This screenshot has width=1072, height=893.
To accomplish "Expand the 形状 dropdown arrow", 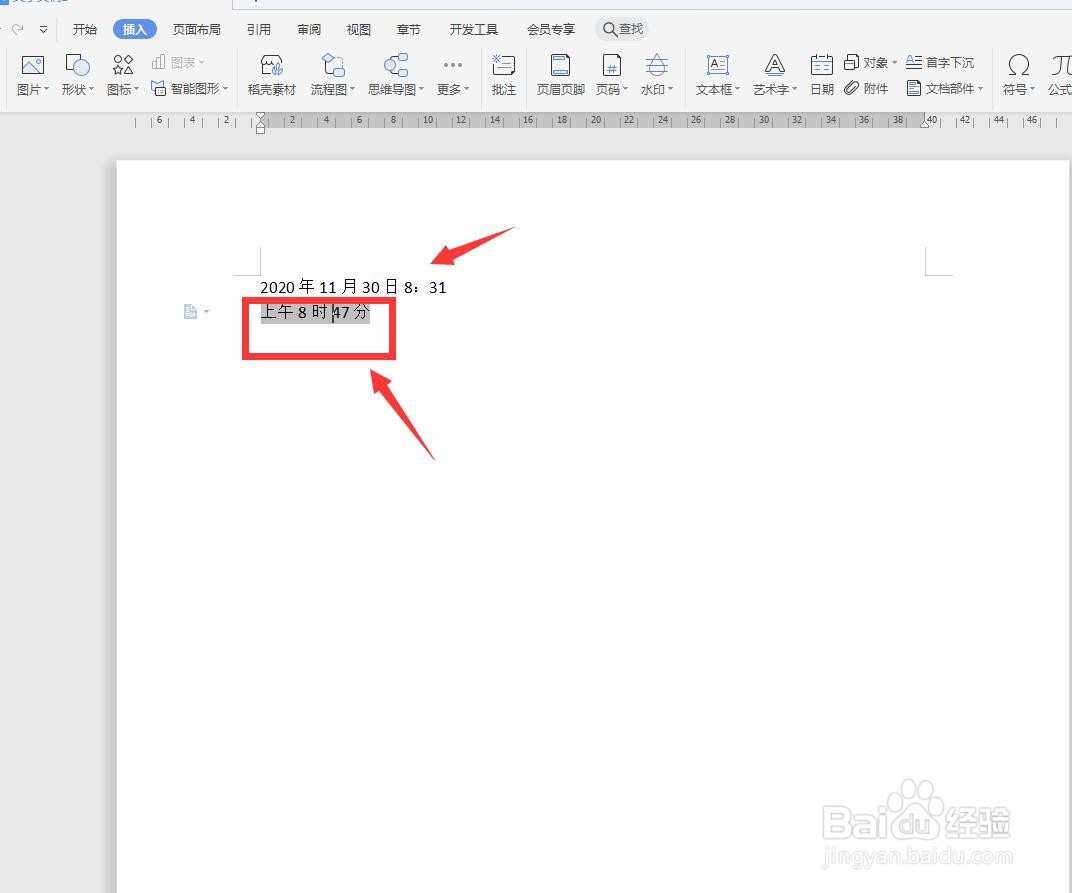I will pos(91,89).
